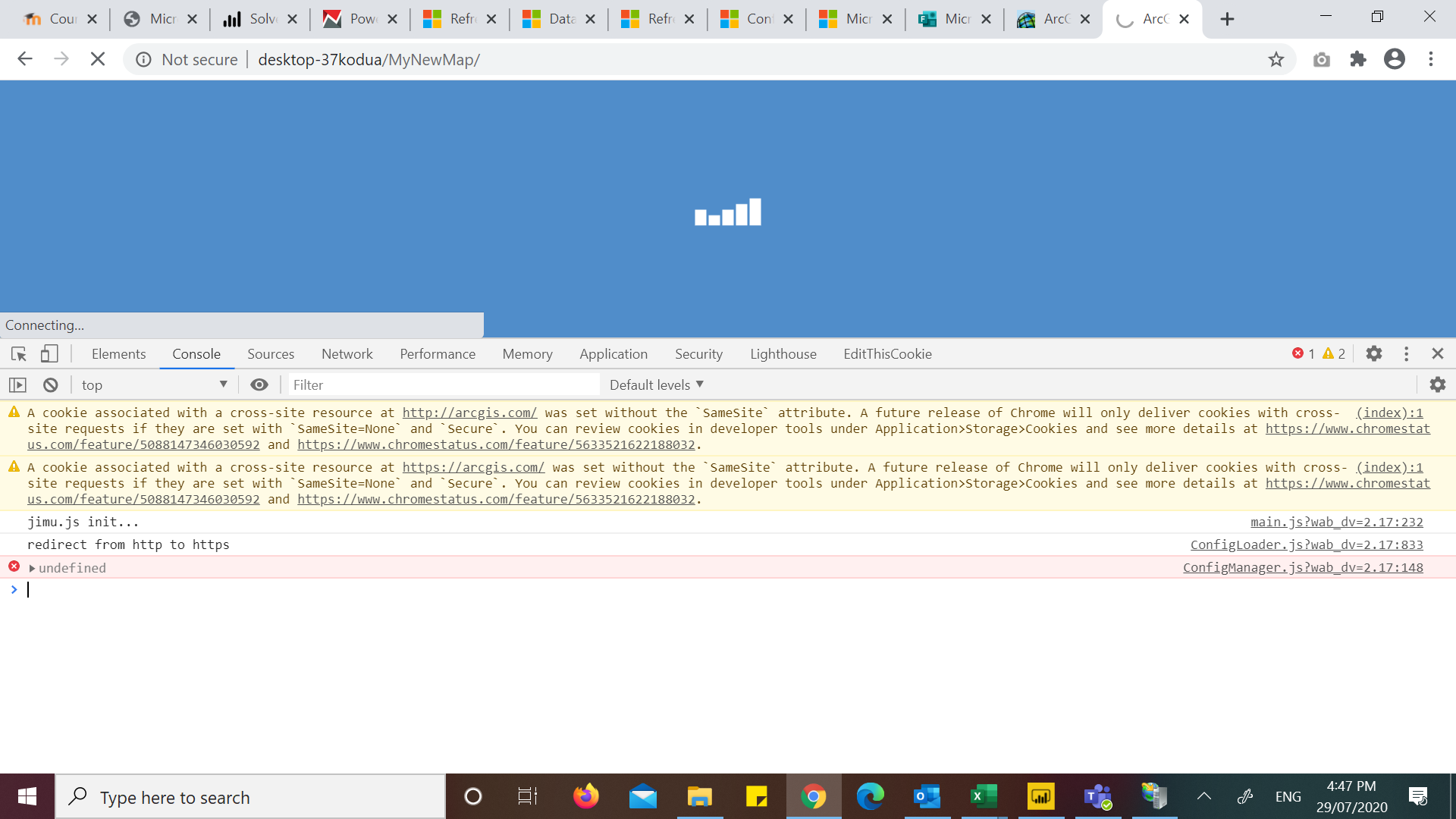
Task: Stop page loading with X button
Action: point(98,60)
